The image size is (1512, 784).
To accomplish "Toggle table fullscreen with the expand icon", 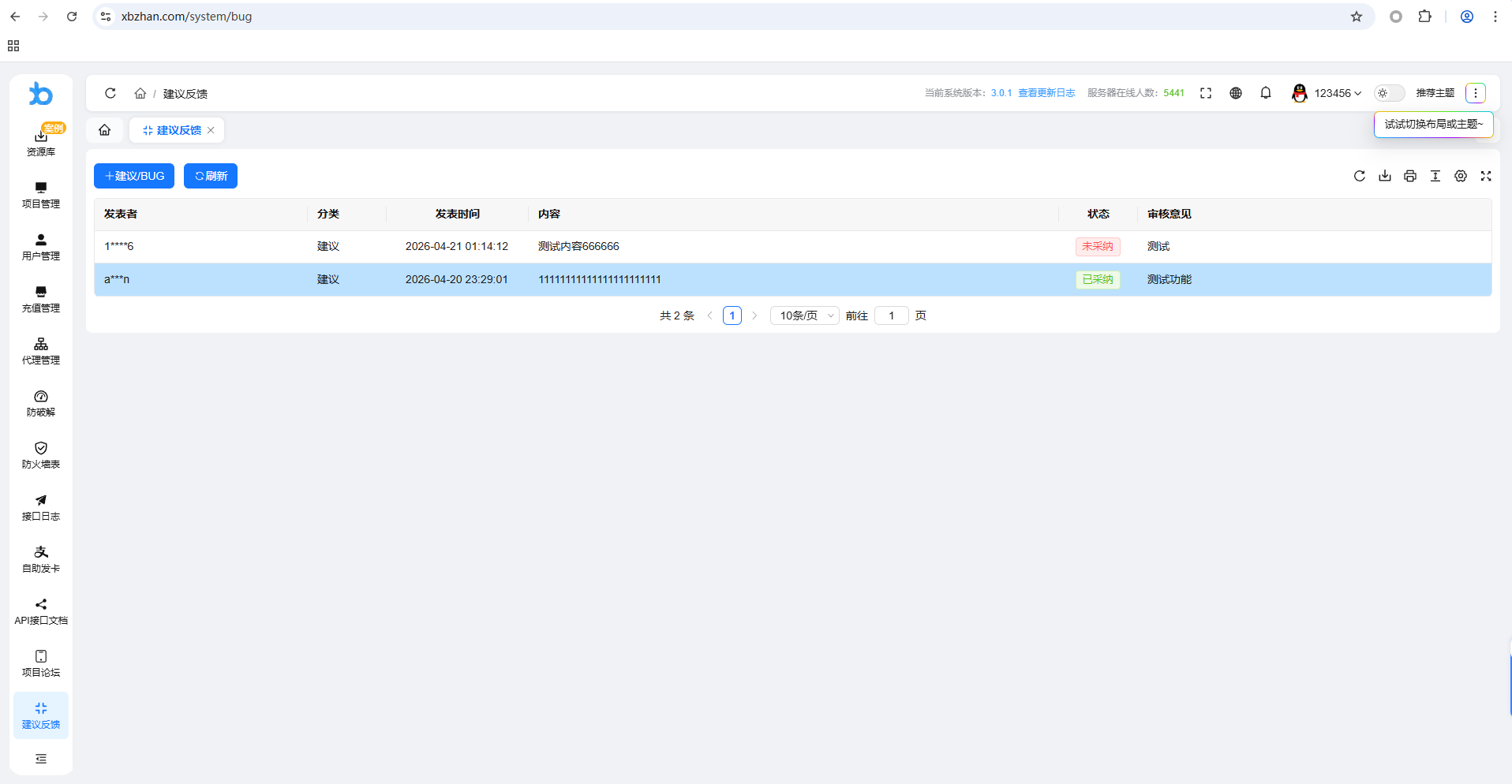I will [1485, 176].
